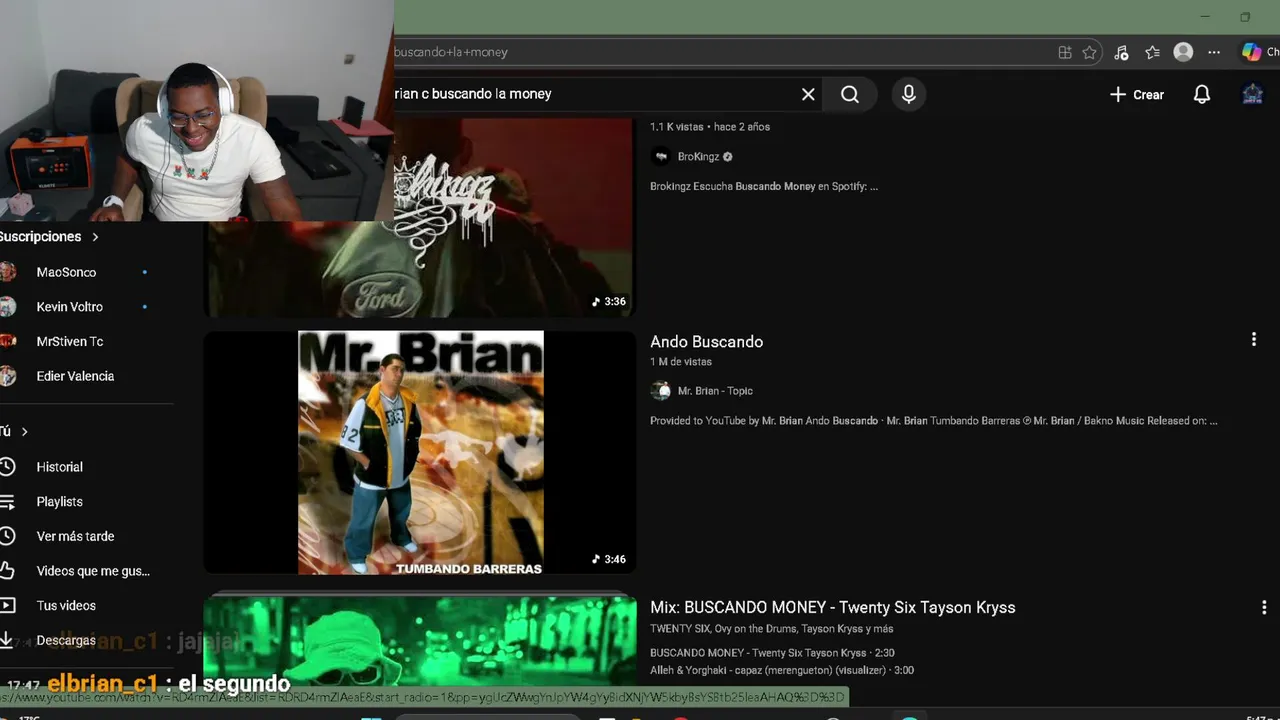Expand the Tú section chevron
The width and height of the screenshot is (1280, 720).
pyautogui.click(x=24, y=431)
